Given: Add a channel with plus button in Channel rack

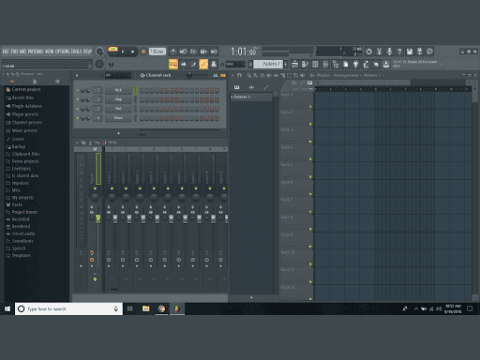Looking at the screenshot, I should 118,133.
